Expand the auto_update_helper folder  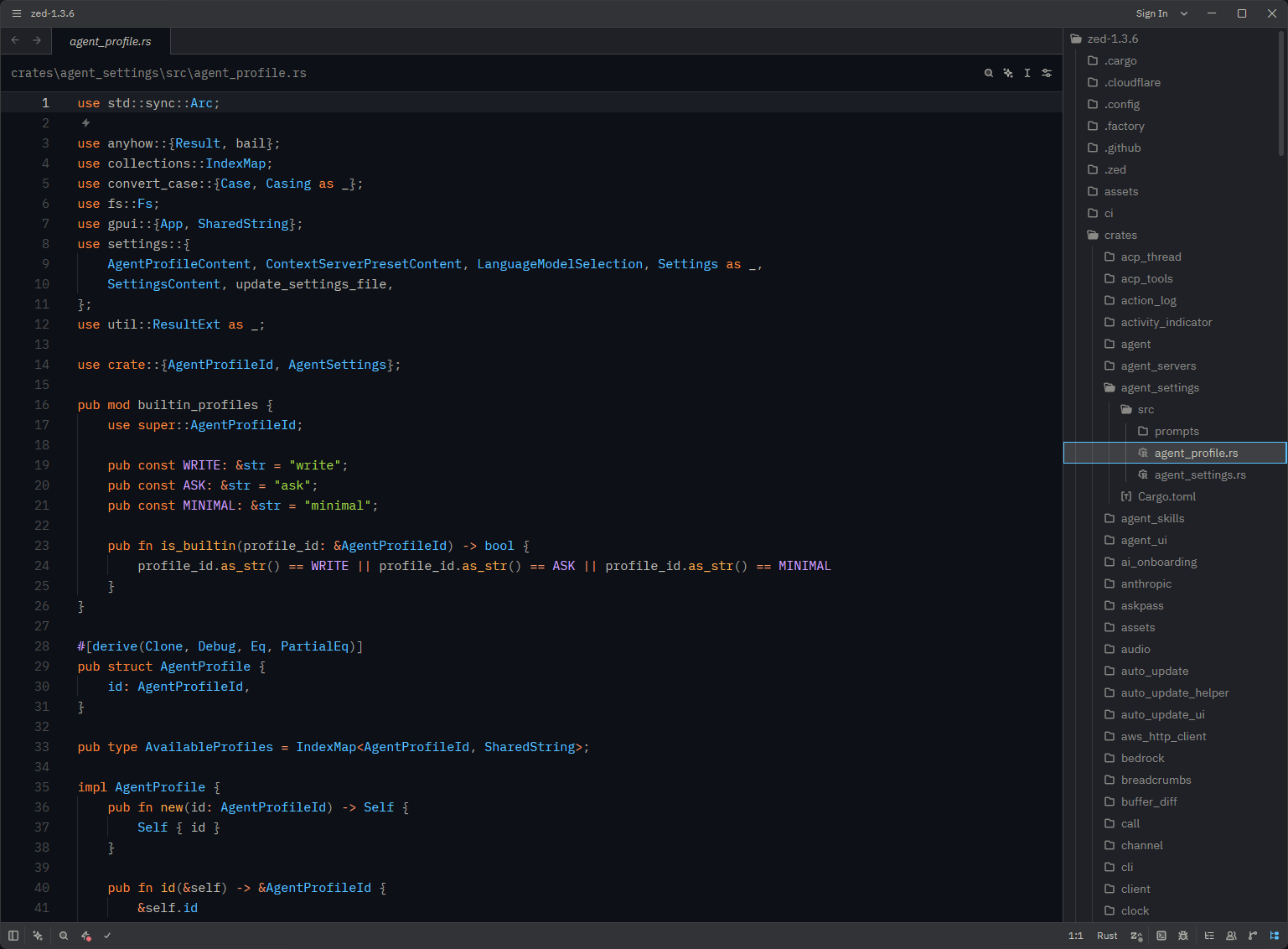[x=1173, y=692]
